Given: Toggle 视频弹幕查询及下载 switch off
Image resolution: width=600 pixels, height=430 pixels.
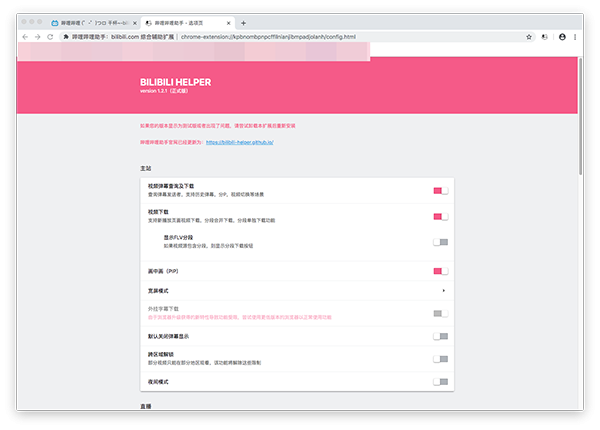Looking at the screenshot, I should (x=440, y=191).
